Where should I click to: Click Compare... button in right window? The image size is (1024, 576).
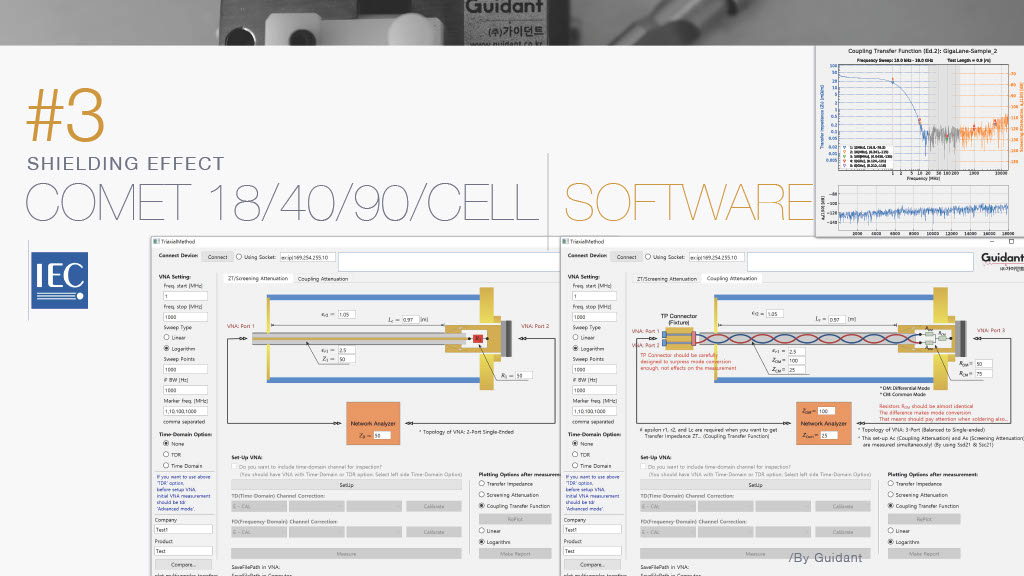click(592, 564)
